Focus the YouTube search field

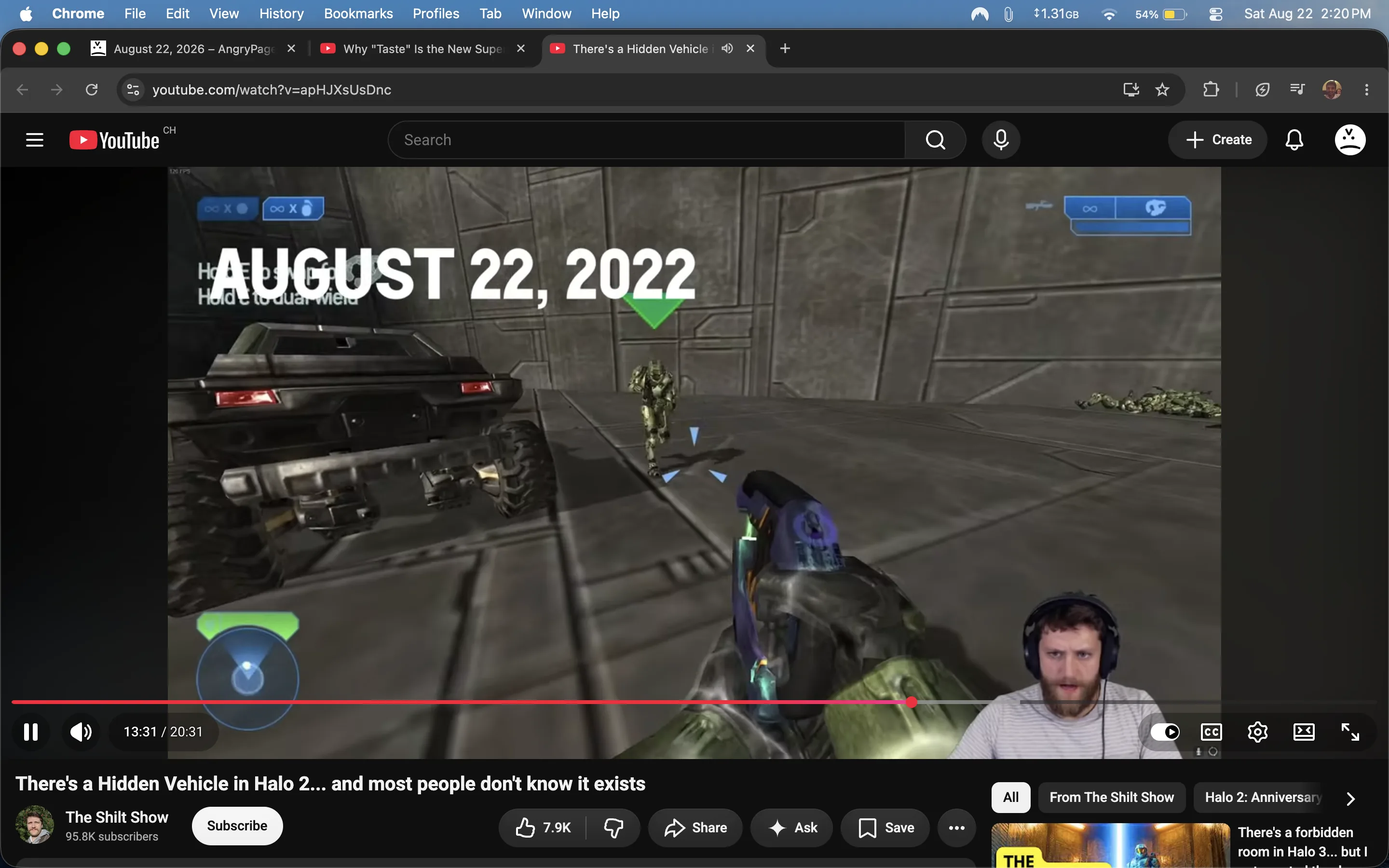click(x=647, y=139)
